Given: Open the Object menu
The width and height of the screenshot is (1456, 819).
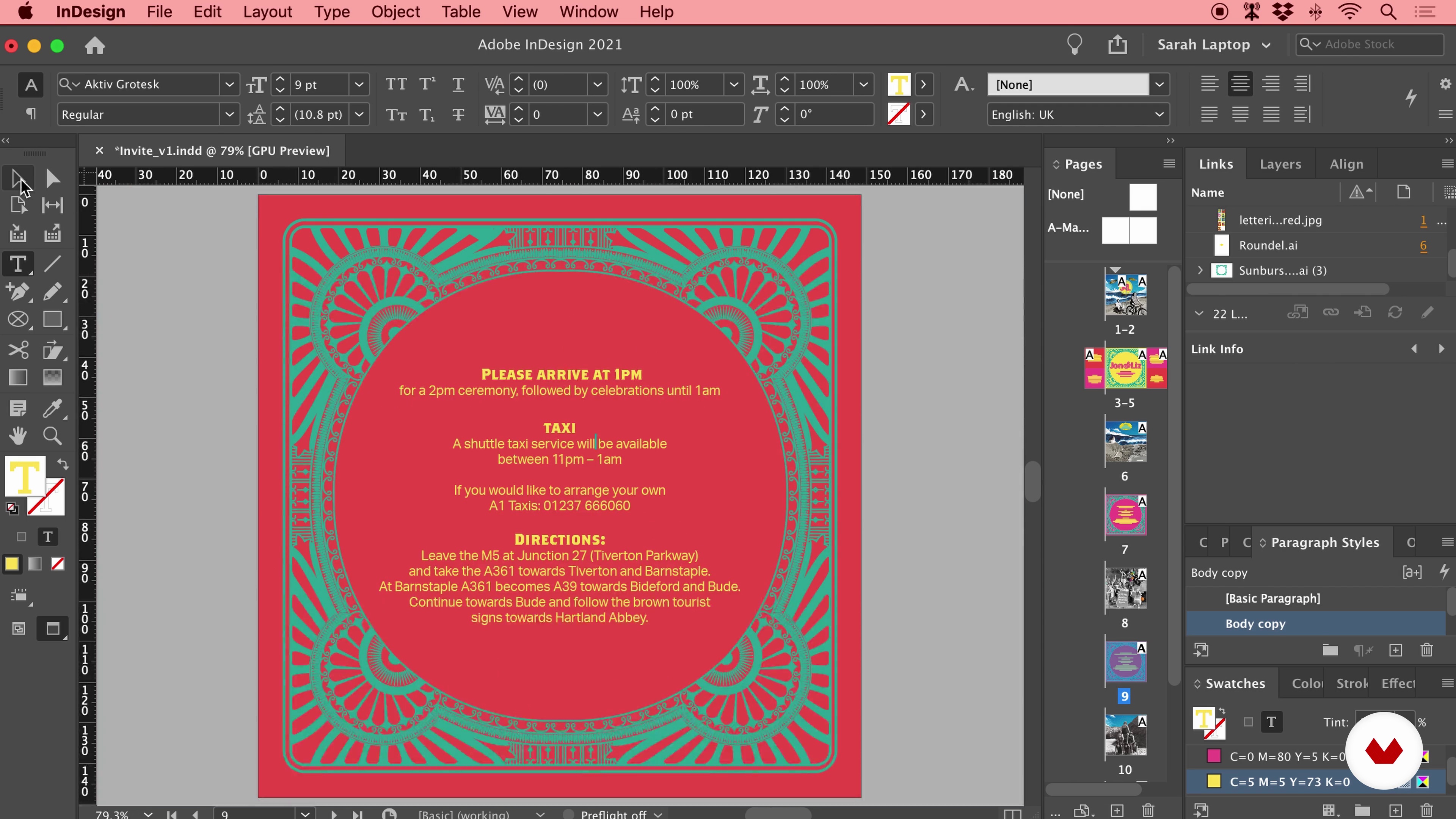Looking at the screenshot, I should click(395, 12).
